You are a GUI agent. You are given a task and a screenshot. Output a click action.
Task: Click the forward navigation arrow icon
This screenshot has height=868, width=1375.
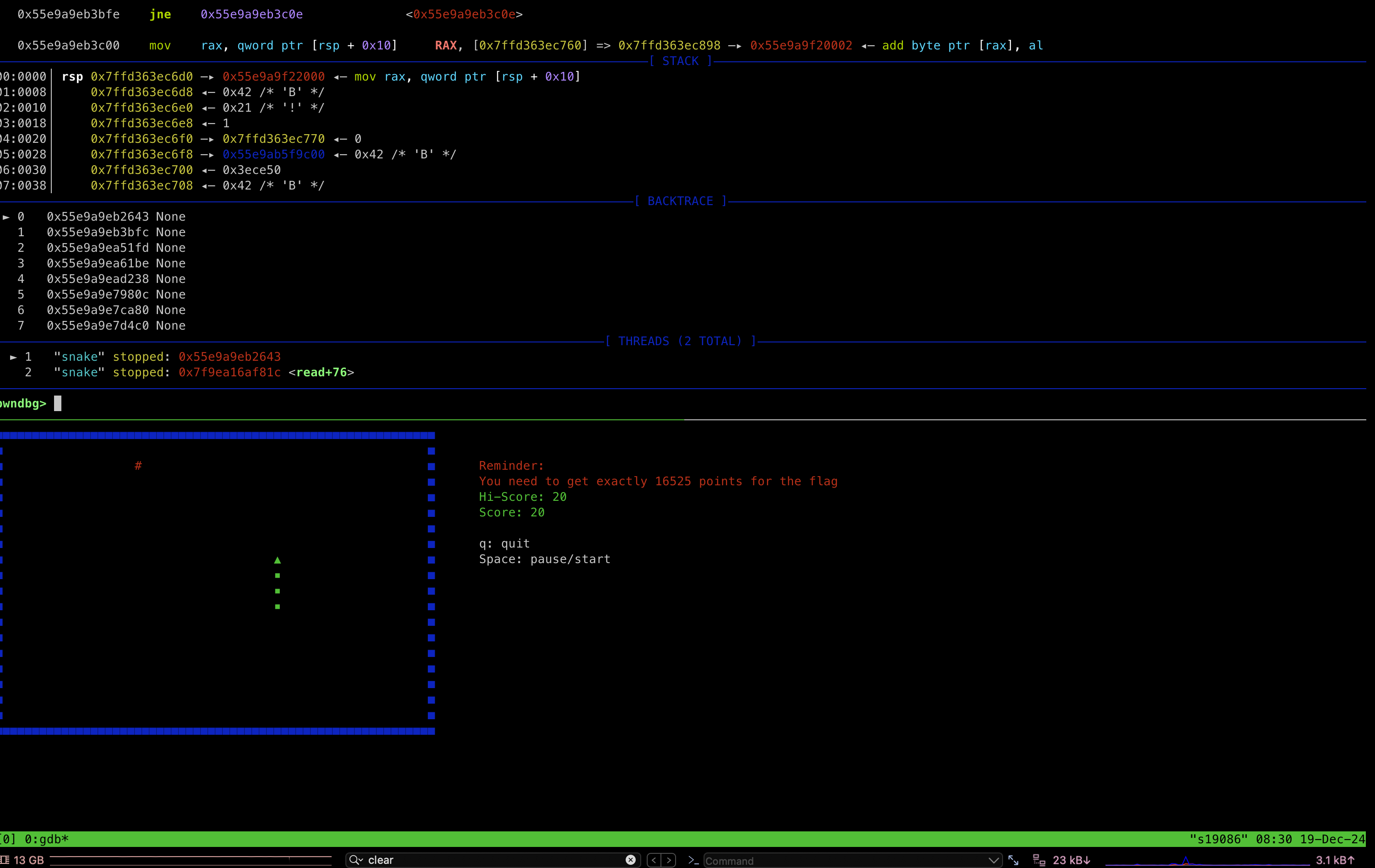pos(669,860)
